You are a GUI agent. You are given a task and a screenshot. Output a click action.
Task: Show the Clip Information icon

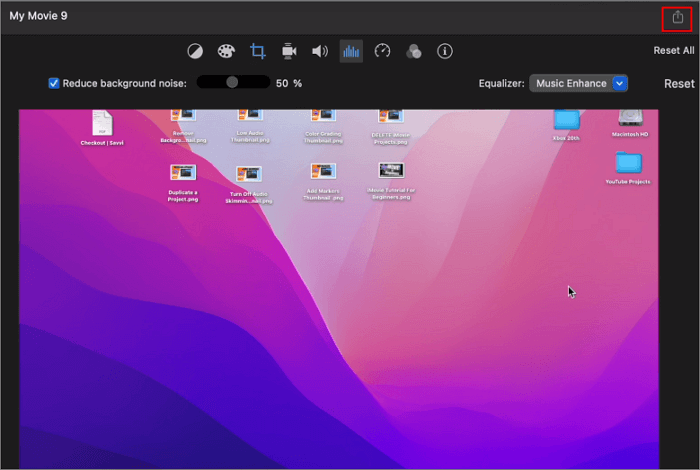445,51
